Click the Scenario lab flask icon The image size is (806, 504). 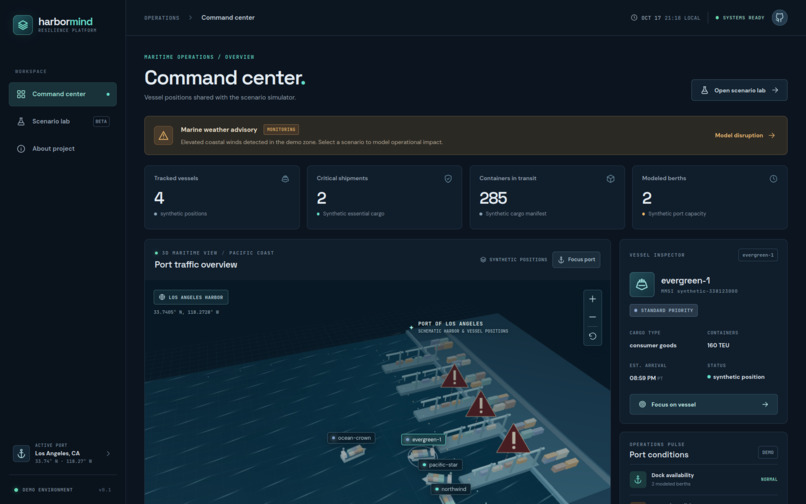(21, 121)
